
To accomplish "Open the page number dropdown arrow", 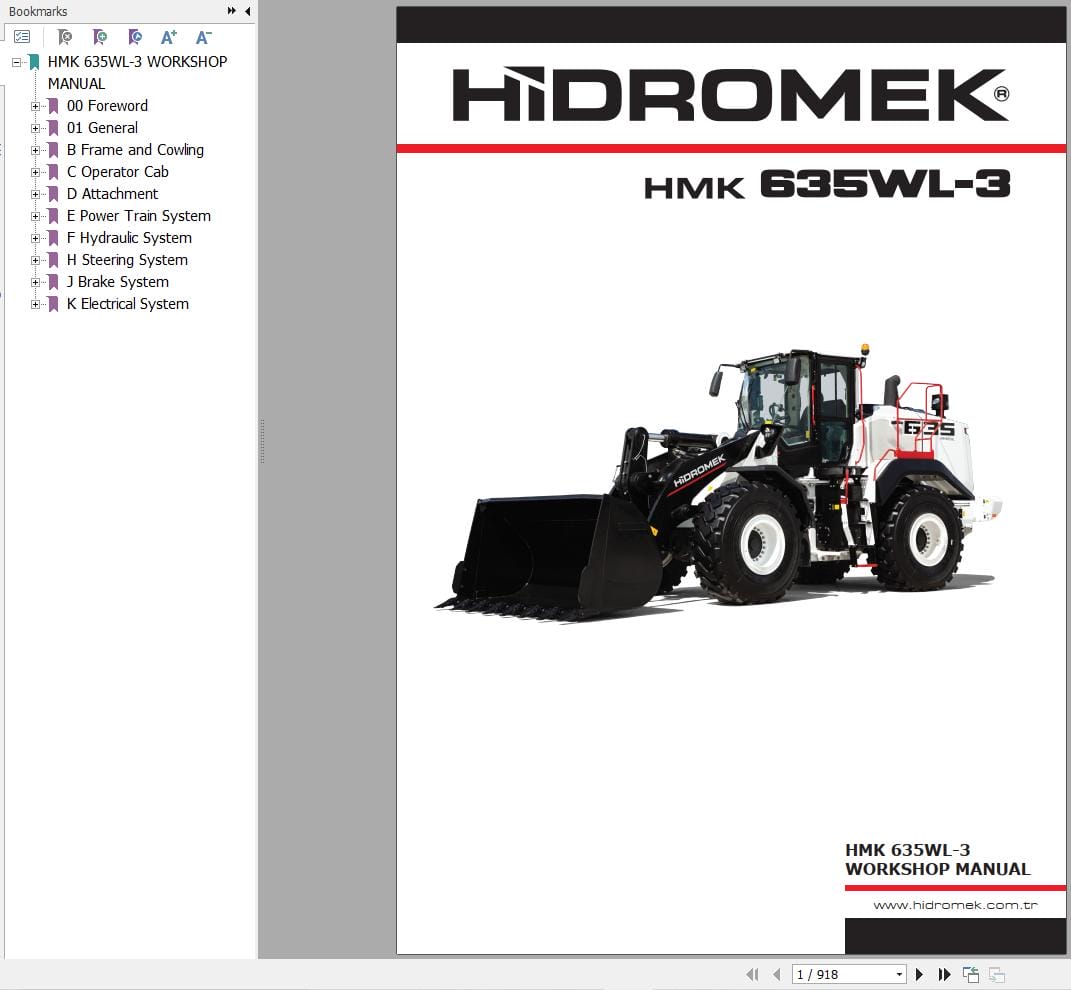I will [x=900, y=974].
